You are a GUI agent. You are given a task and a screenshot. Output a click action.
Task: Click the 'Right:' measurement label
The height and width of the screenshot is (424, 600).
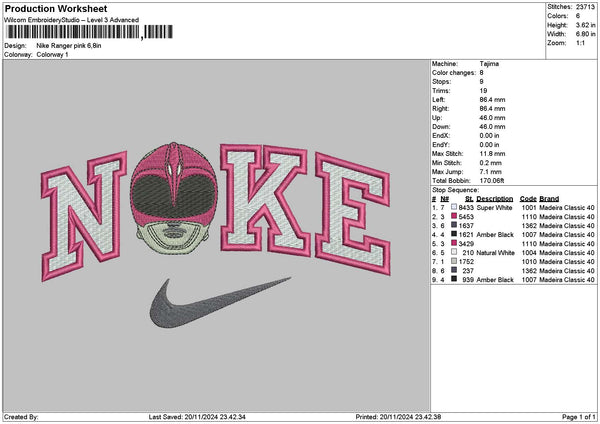440,109
